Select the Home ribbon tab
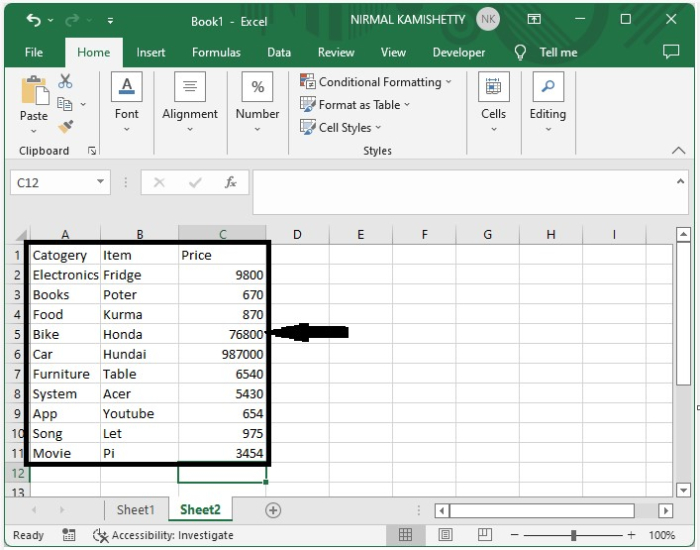Viewport: 700px width, 550px height. click(x=94, y=52)
